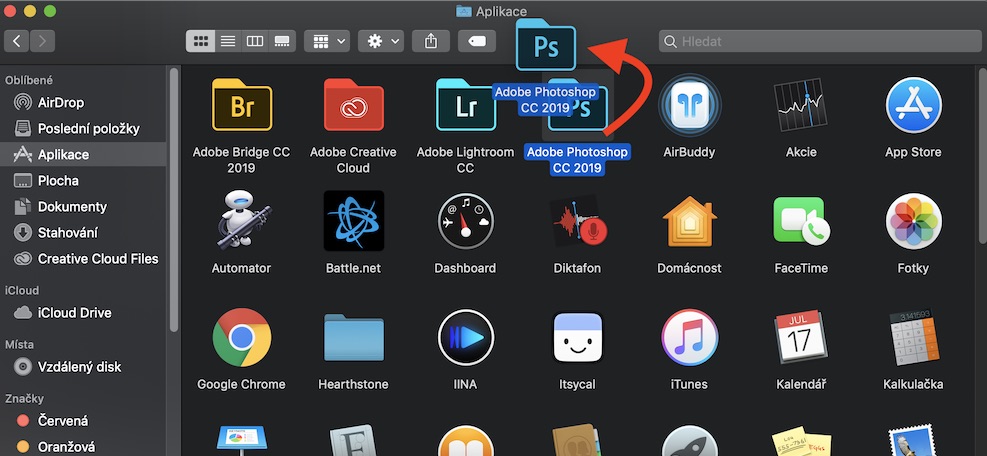Viewport: 987px width, 456px height.
Task: Open the Hearthstone folder
Action: click(353, 338)
